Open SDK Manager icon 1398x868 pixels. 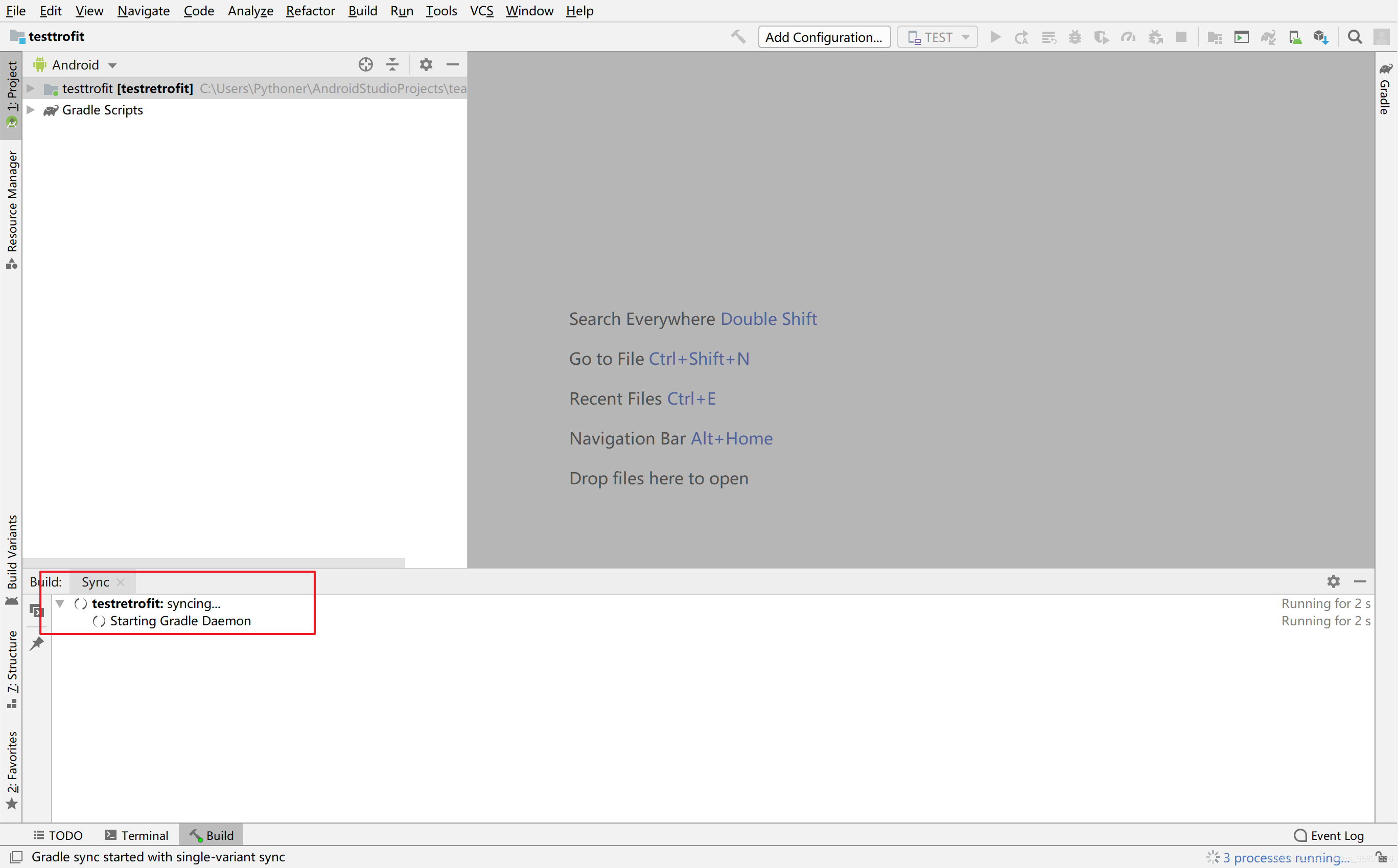click(x=1321, y=37)
